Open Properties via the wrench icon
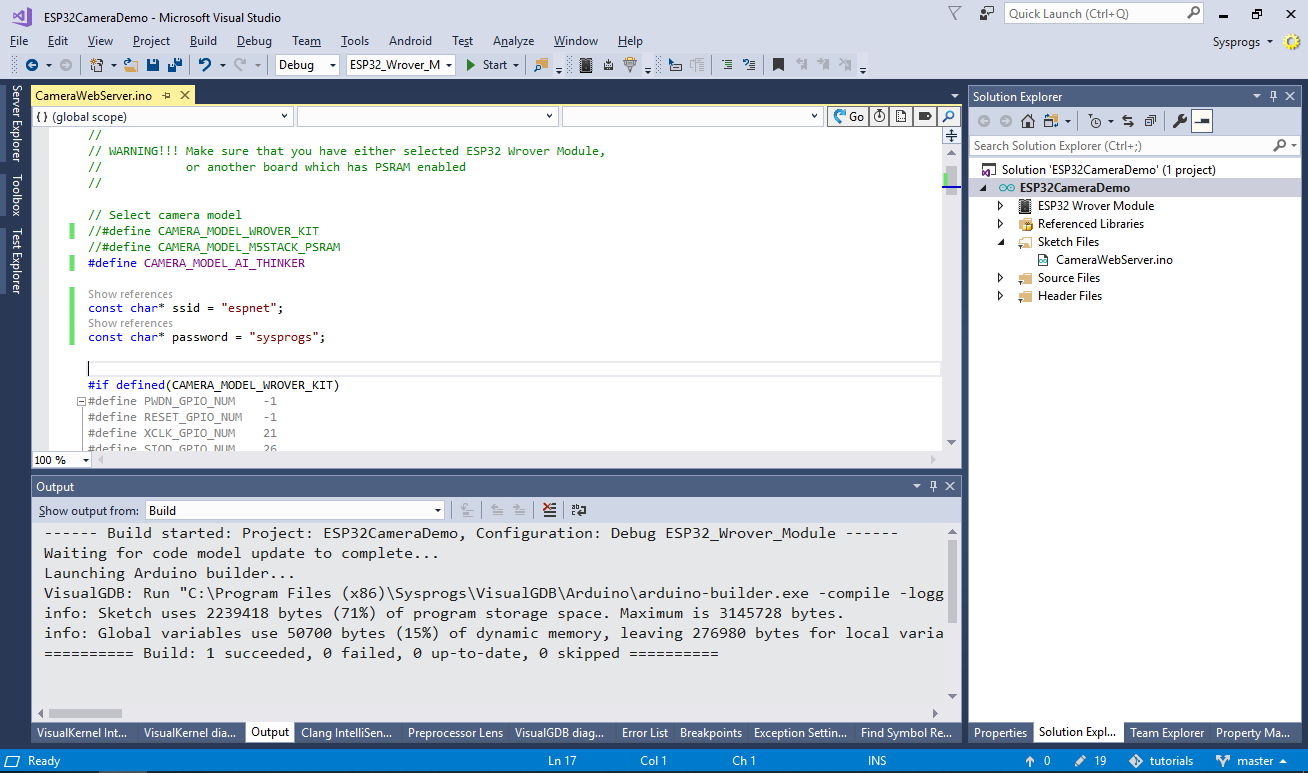This screenshot has width=1308, height=773. (x=1179, y=121)
